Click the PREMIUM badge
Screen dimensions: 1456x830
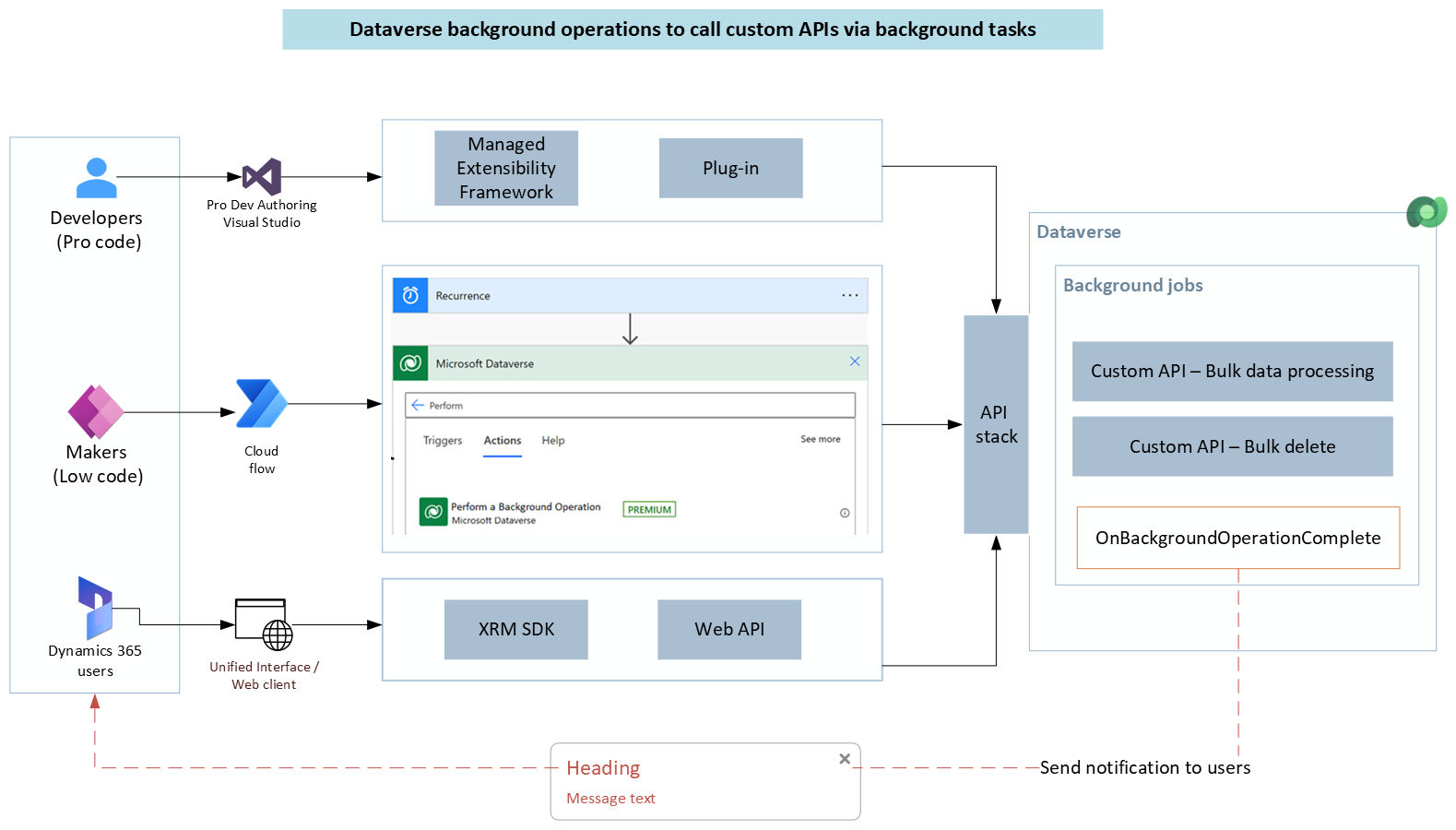coord(650,509)
